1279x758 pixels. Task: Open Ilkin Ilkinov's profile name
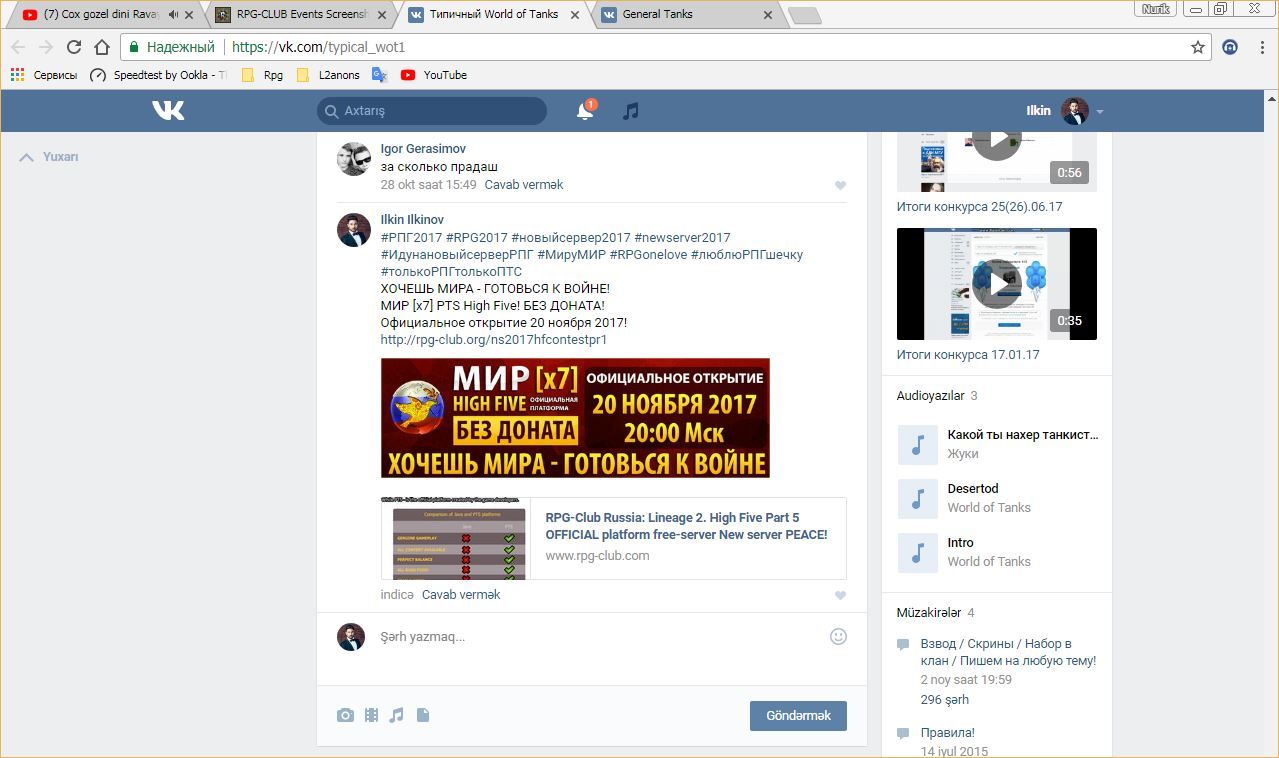412,220
